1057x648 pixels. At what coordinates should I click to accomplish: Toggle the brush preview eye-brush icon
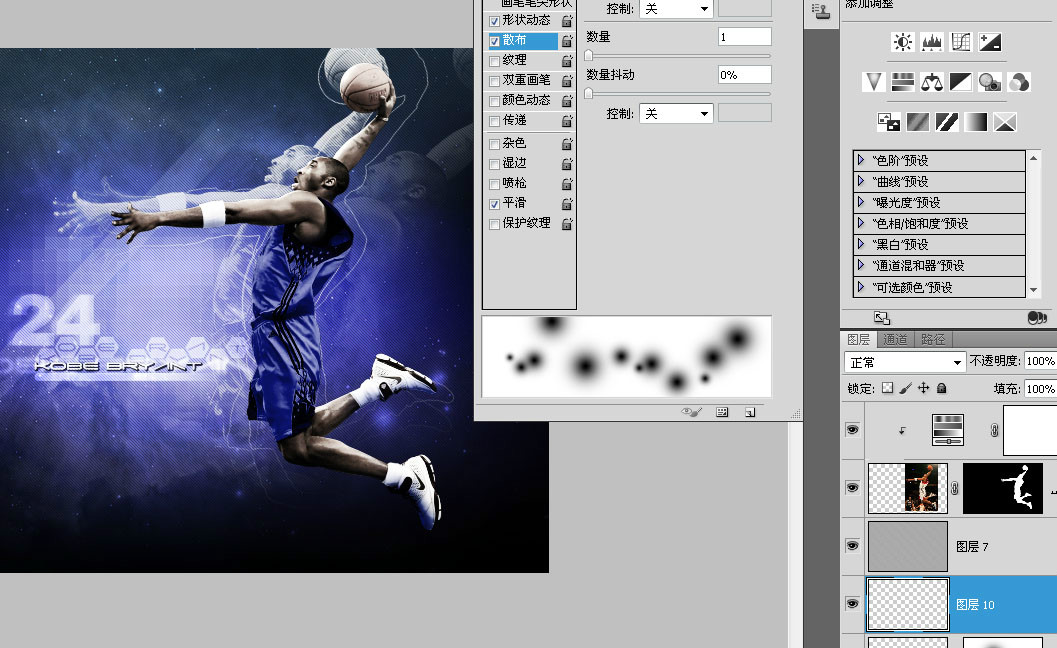click(692, 412)
